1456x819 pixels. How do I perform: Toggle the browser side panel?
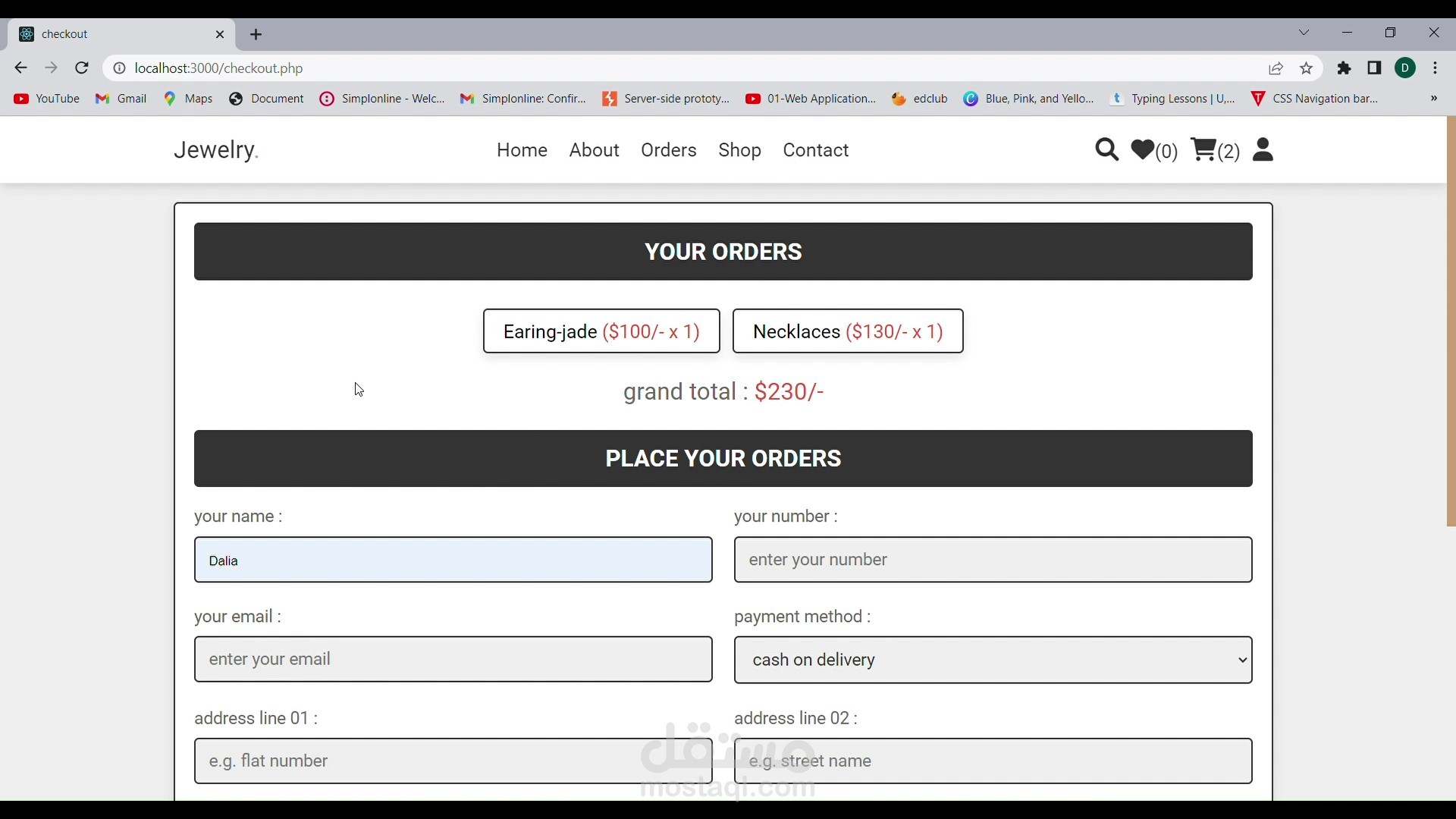[x=1375, y=68]
